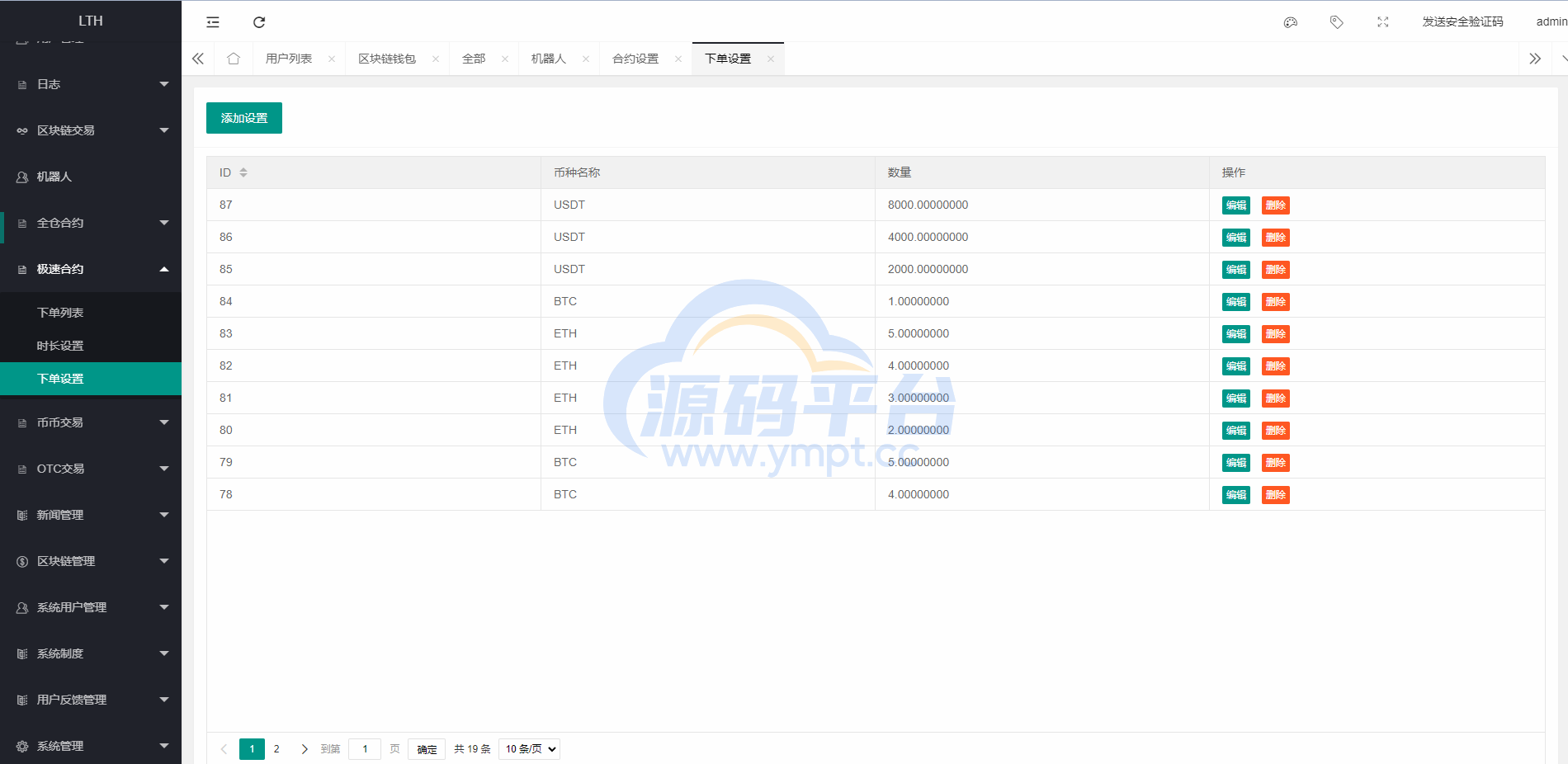Switch to the 机器人 tab
The width and height of the screenshot is (1568, 764).
coord(549,59)
